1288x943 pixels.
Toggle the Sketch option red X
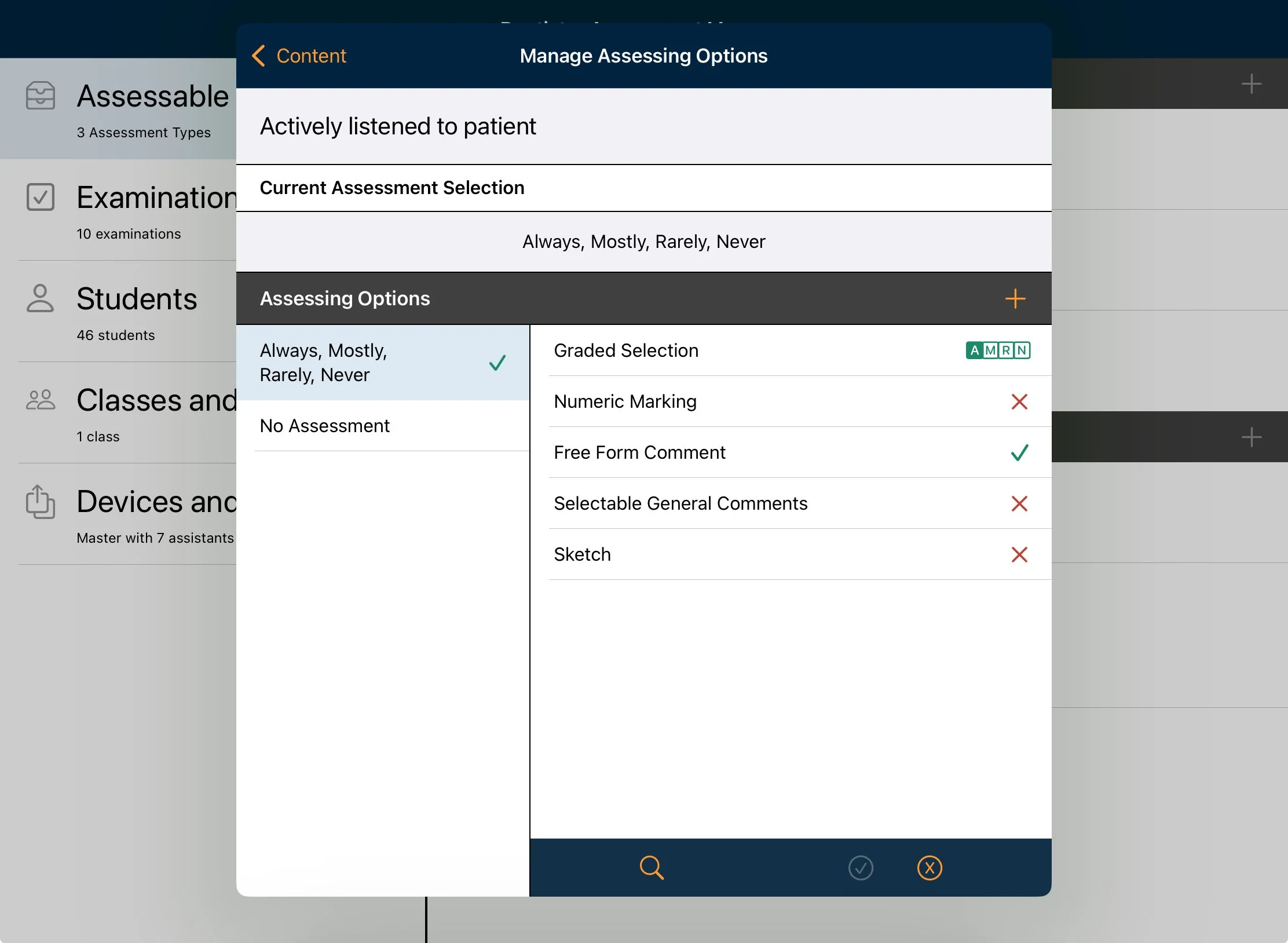pos(1019,554)
